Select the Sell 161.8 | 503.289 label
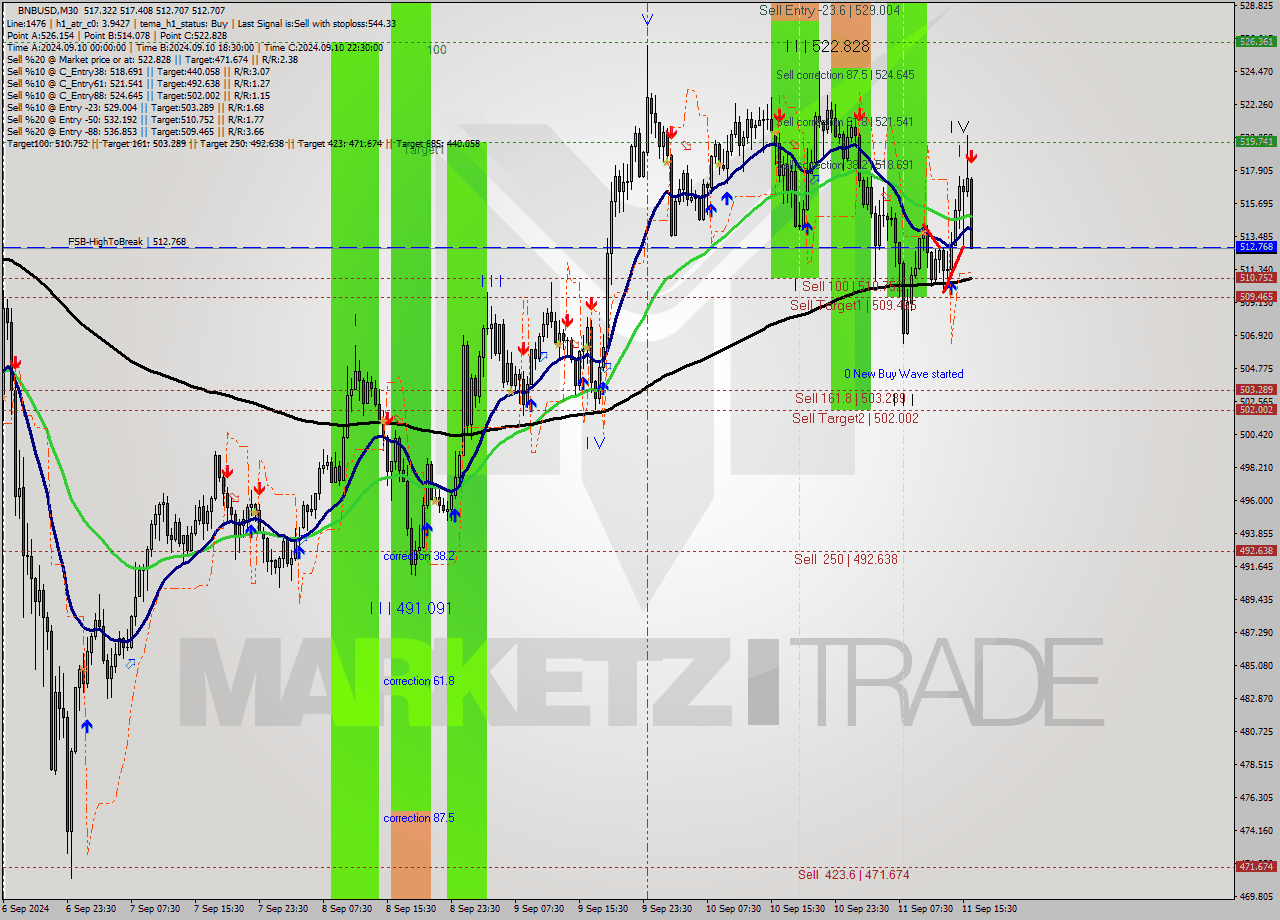 point(850,398)
